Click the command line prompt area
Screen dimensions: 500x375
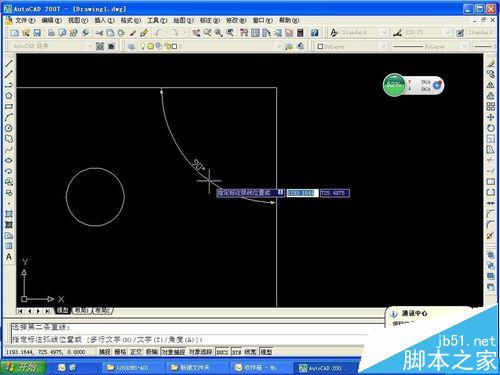pyautogui.click(x=188, y=340)
